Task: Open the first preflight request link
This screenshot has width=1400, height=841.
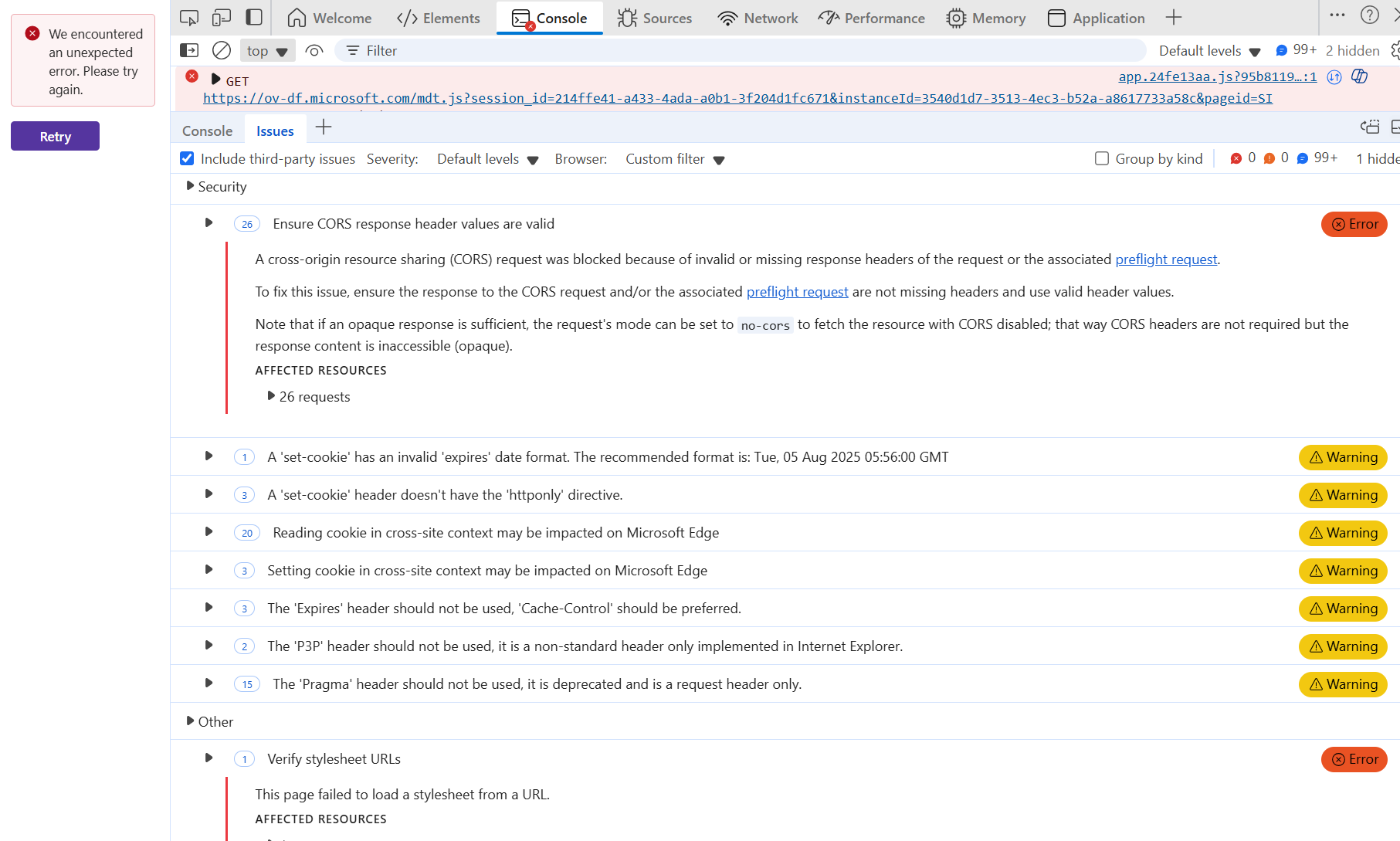Action: point(1166,259)
